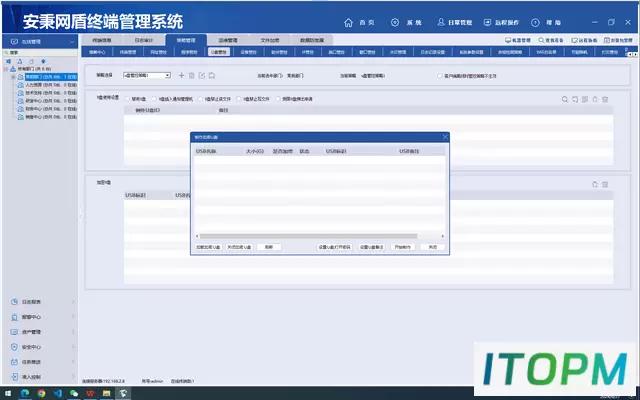
Task: Click the sub-tab bar scroll-right arrow
Action: (x=635, y=54)
